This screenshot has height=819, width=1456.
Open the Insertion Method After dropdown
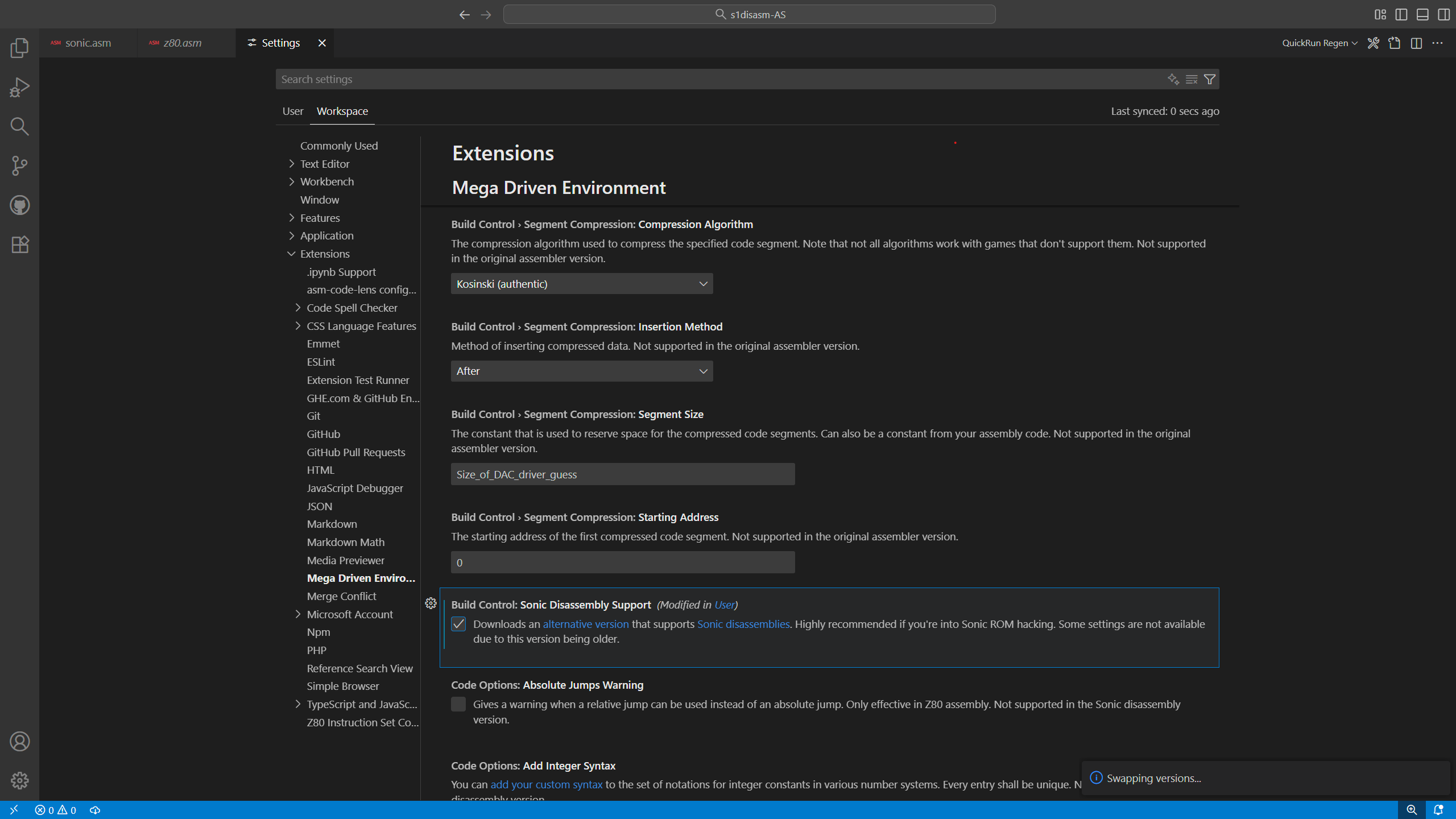[x=581, y=371]
